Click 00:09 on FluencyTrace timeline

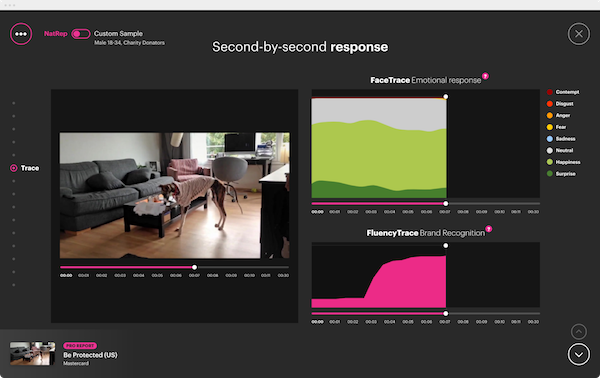point(481,322)
